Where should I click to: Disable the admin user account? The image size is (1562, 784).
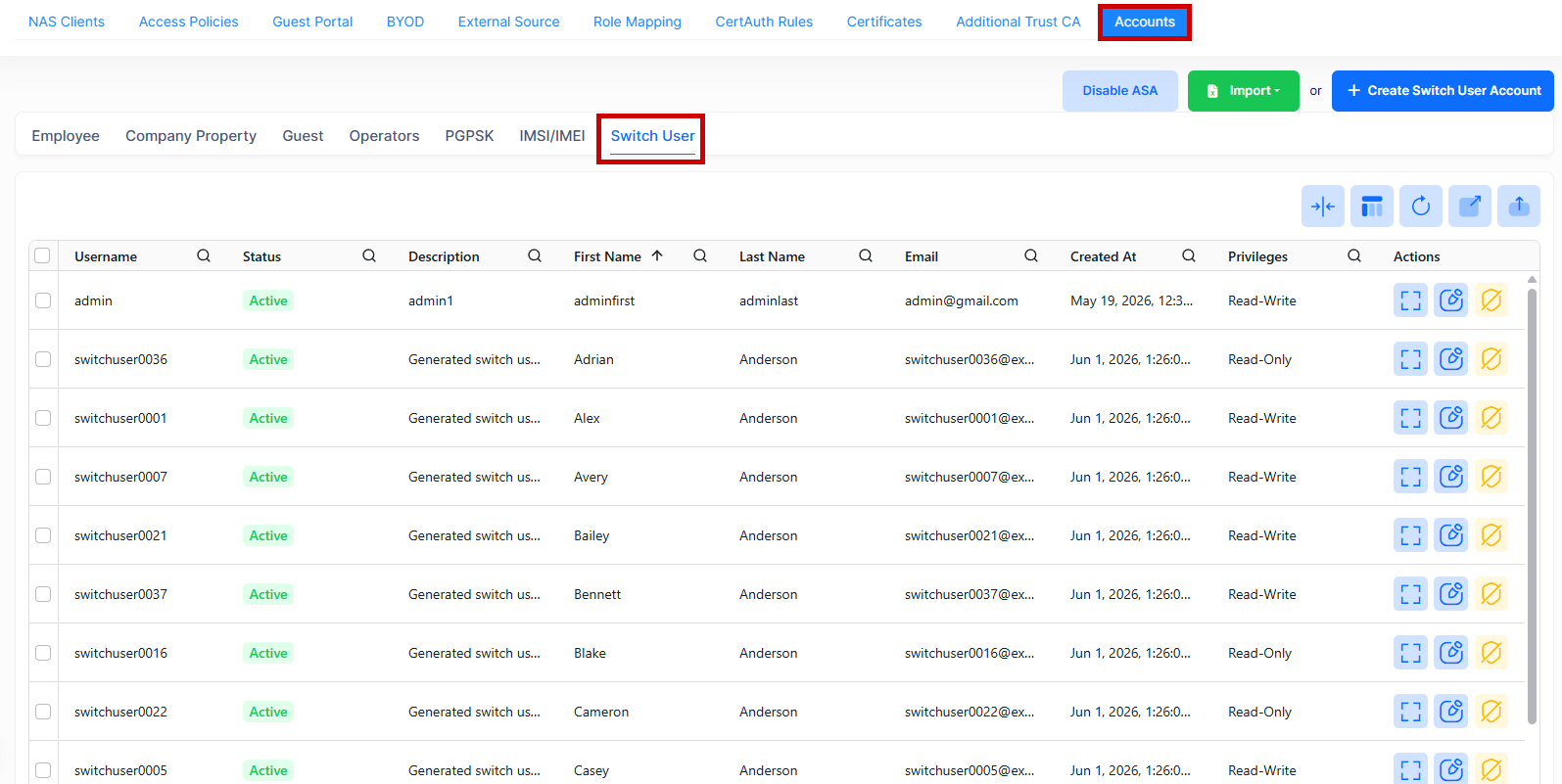pyautogui.click(x=1491, y=300)
